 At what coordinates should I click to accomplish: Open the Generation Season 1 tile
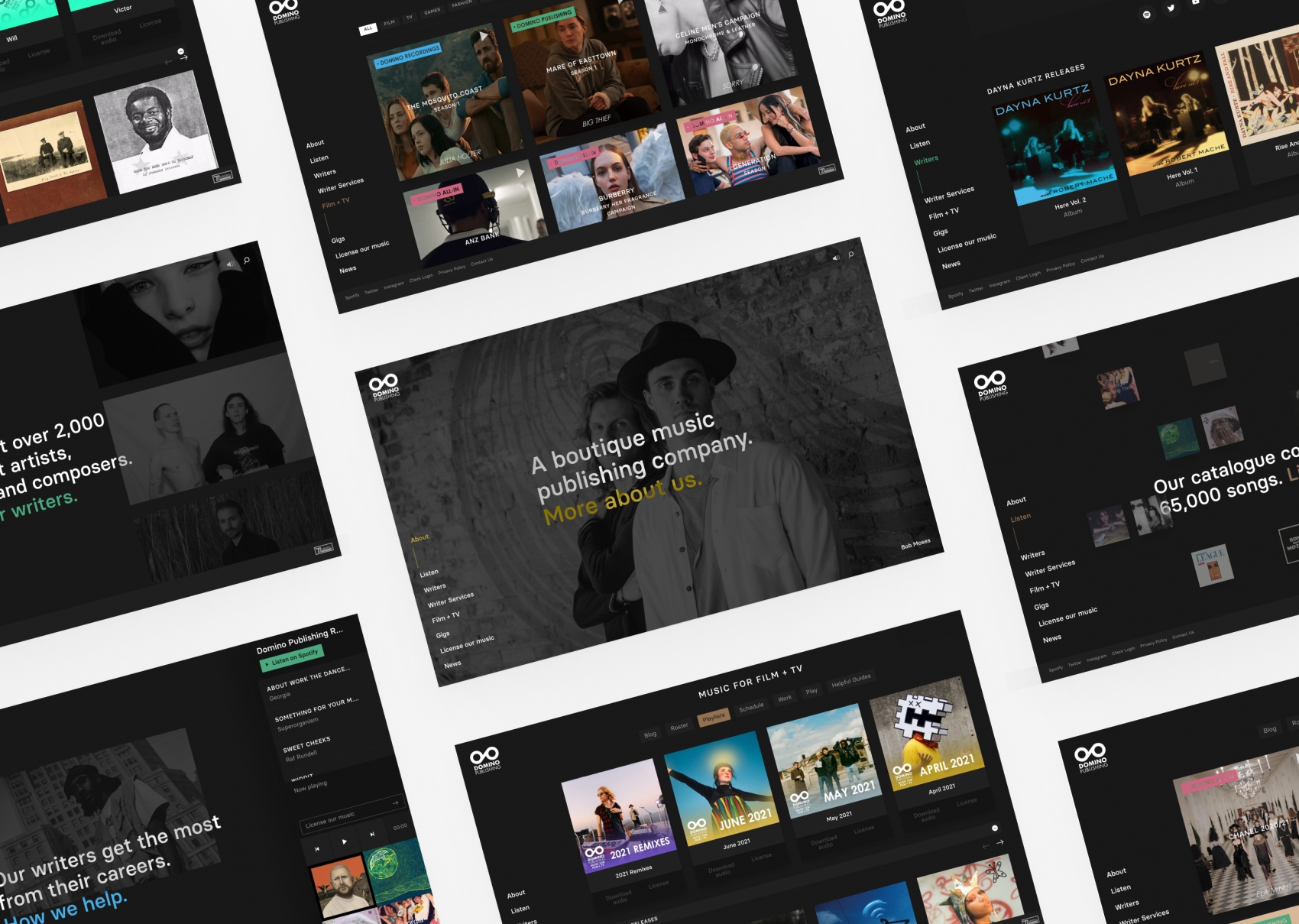(x=747, y=141)
